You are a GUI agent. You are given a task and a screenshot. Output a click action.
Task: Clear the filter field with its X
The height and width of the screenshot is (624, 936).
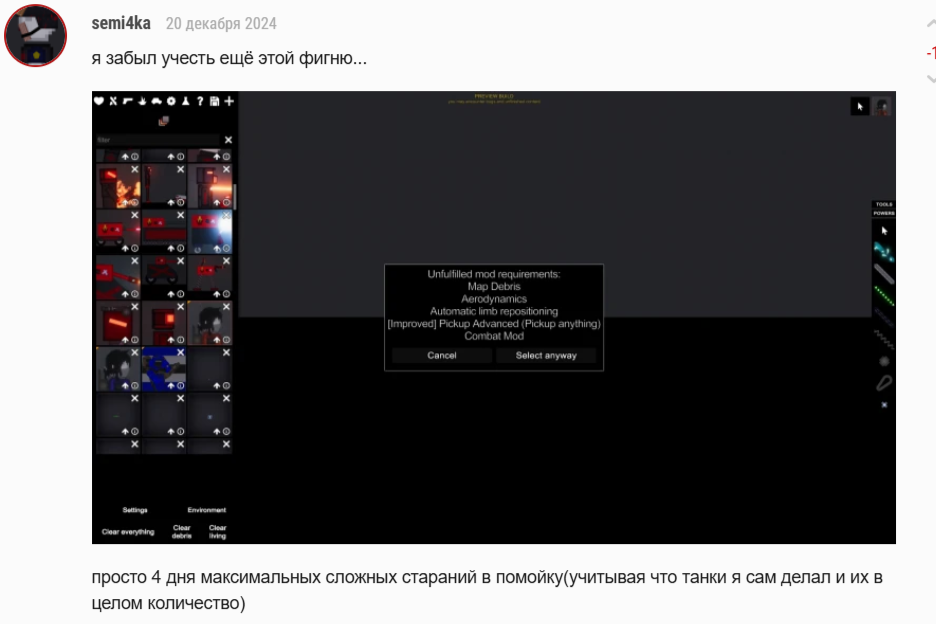tap(228, 140)
